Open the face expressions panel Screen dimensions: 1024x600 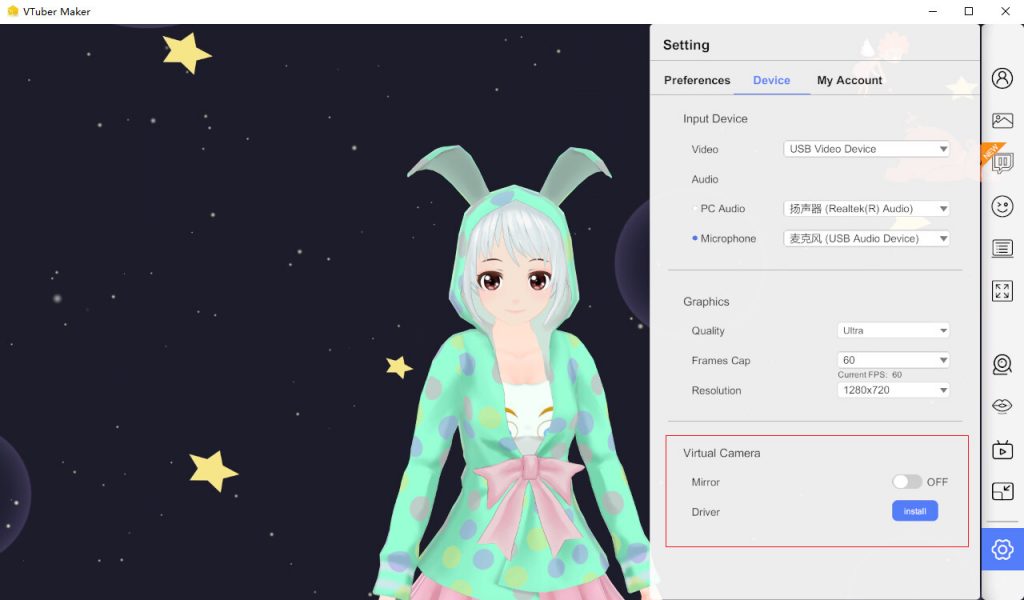[1002, 207]
